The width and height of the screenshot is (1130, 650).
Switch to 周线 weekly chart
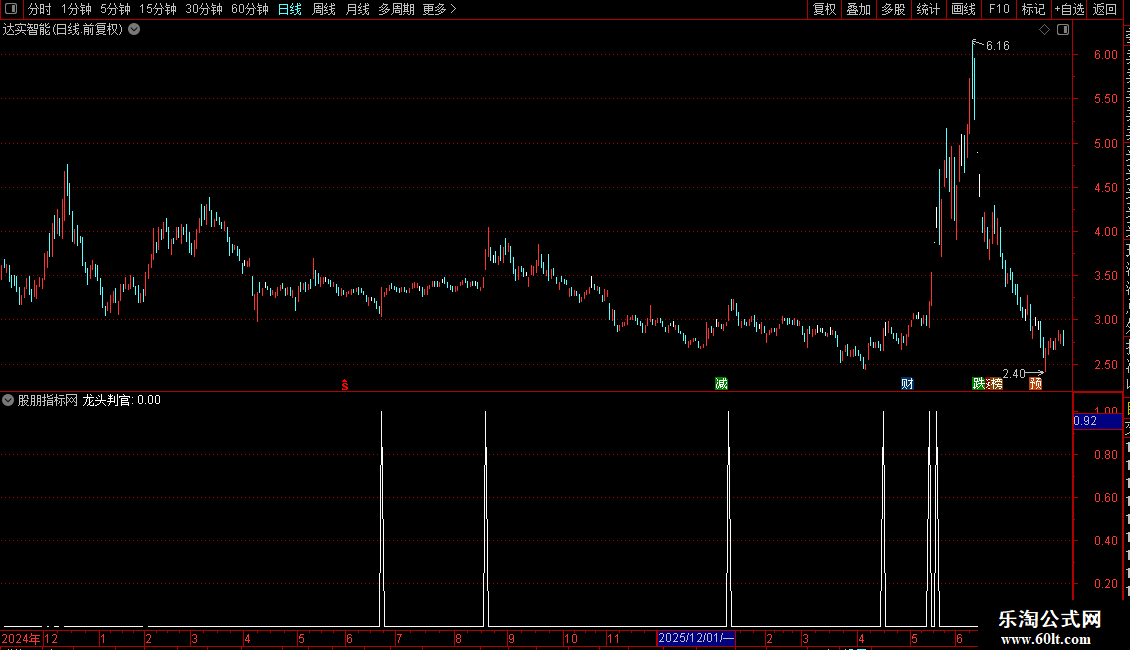coord(324,9)
